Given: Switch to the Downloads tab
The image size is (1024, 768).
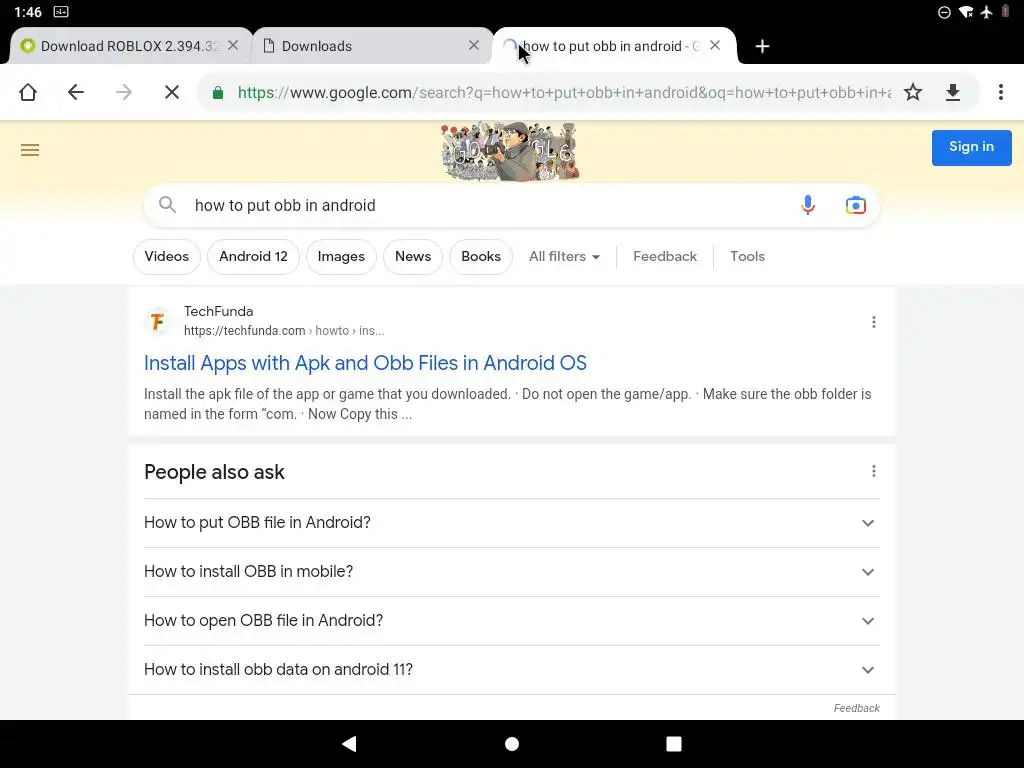Looking at the screenshot, I should pos(372,46).
